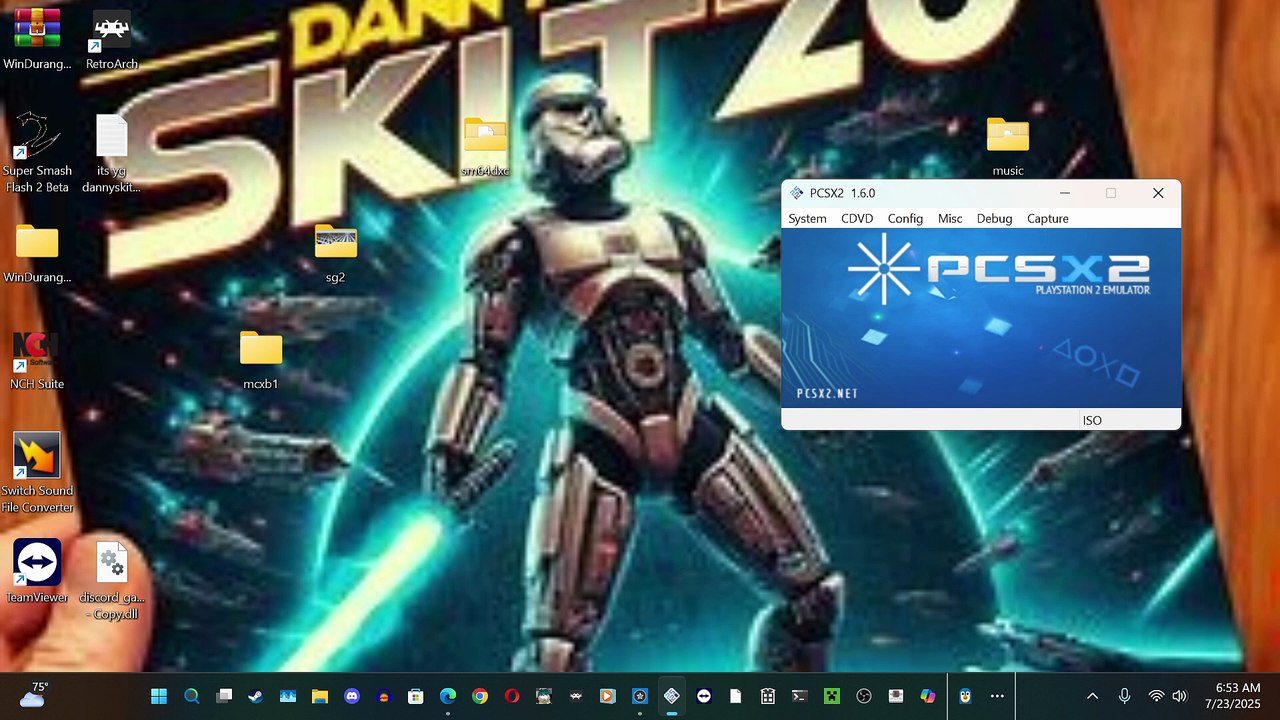This screenshot has width=1280, height=720.
Task: Open Microsoft Edge from the taskbar
Action: click(x=448, y=696)
